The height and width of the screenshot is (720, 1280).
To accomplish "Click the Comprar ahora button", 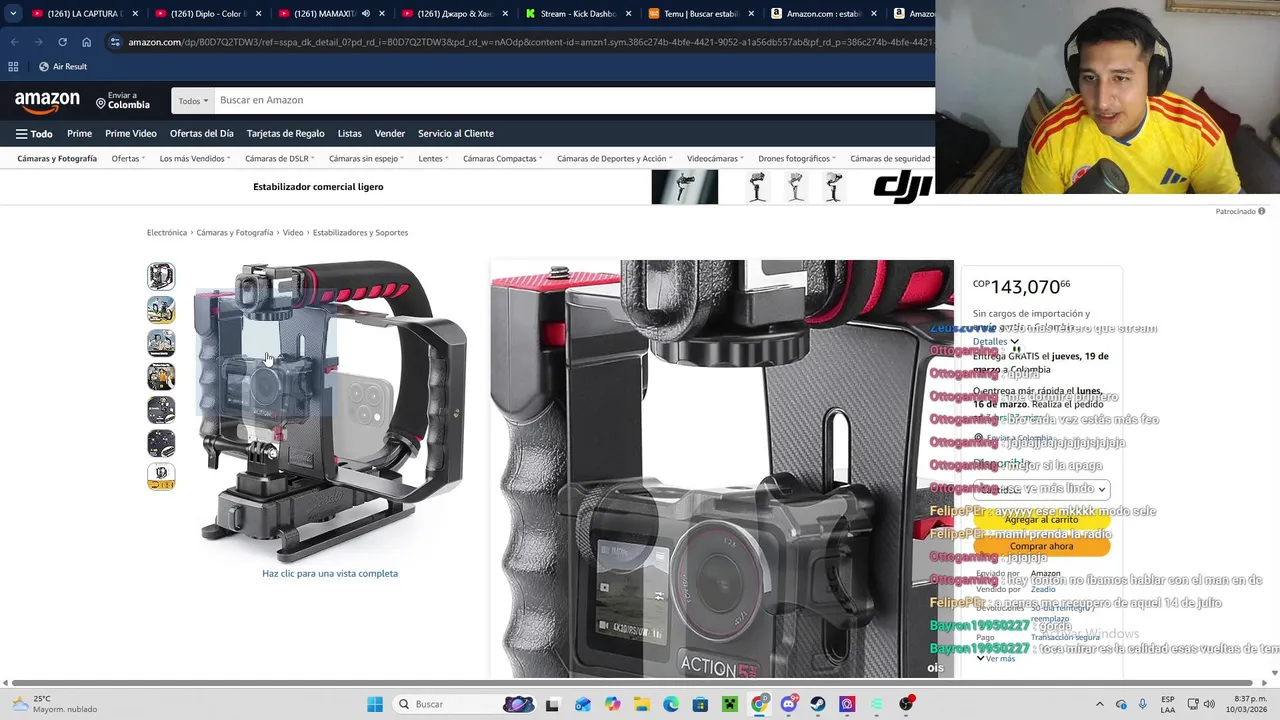I will 1041,546.
